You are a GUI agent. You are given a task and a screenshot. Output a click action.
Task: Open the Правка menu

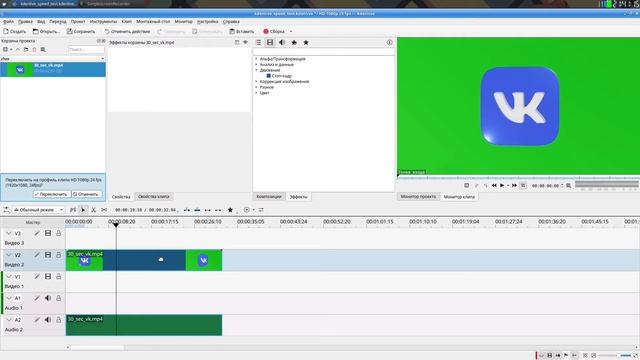click(x=25, y=22)
